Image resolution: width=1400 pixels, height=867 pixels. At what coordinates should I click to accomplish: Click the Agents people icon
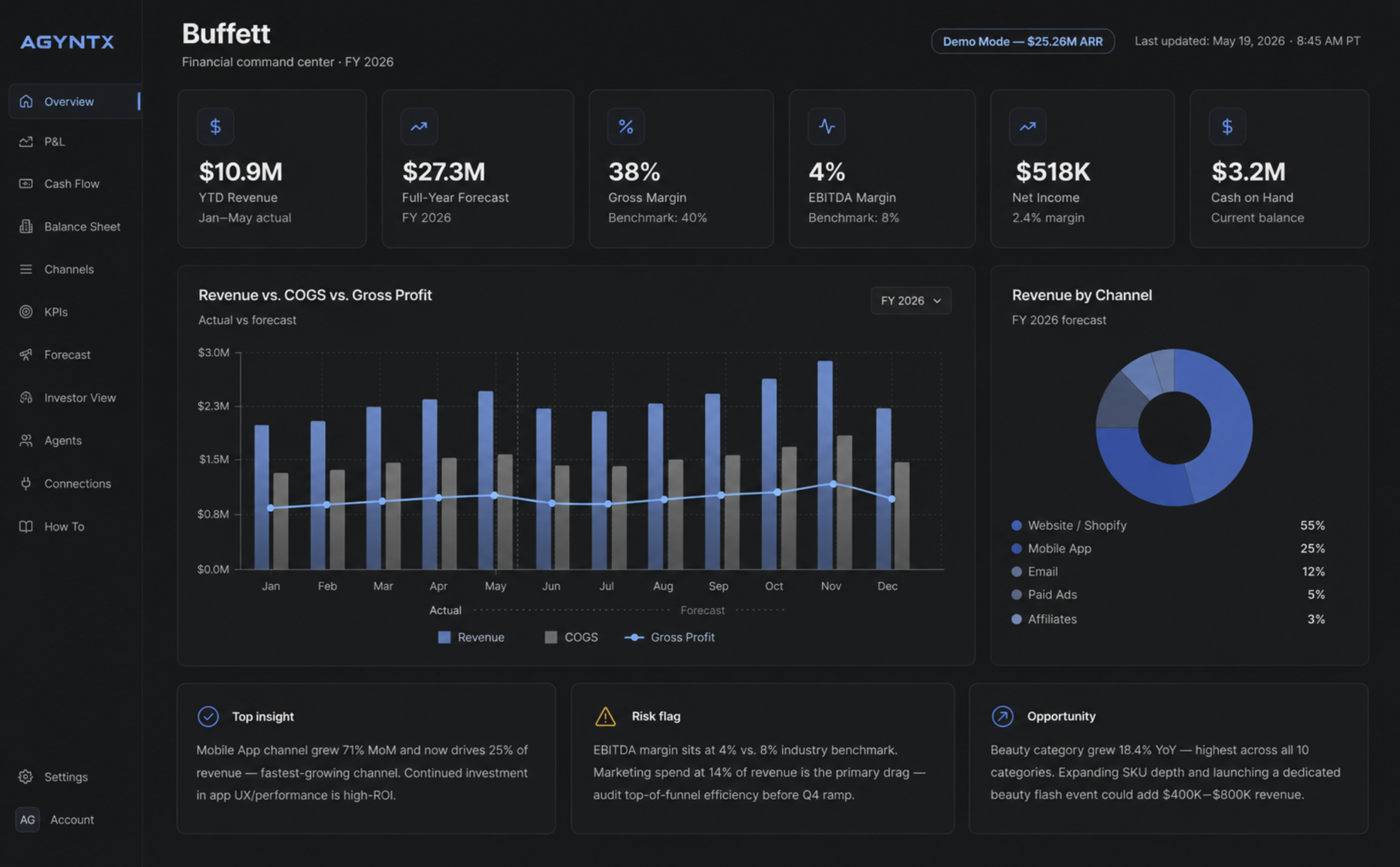coord(26,441)
